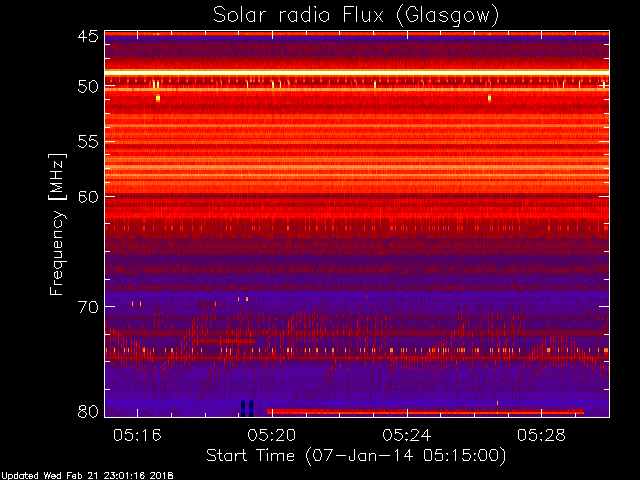Click the bright yellow band near 49 MHz
640x480 pixels.
coord(357,72)
